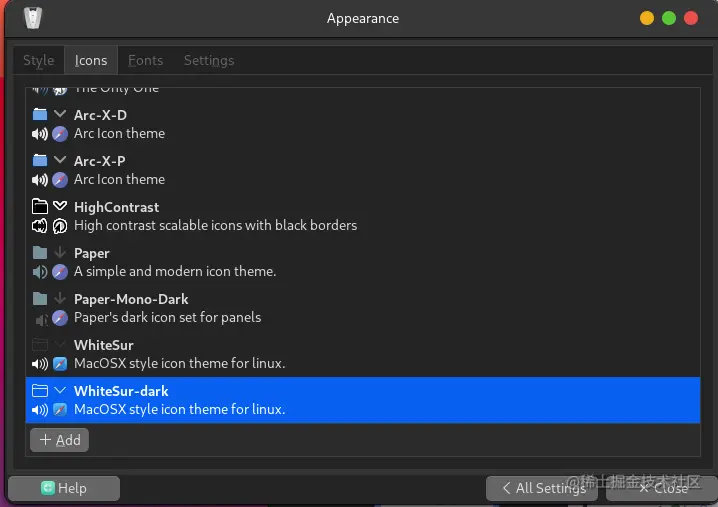Click the WhiteSur Safari compass icon
718x507 pixels.
60,364
